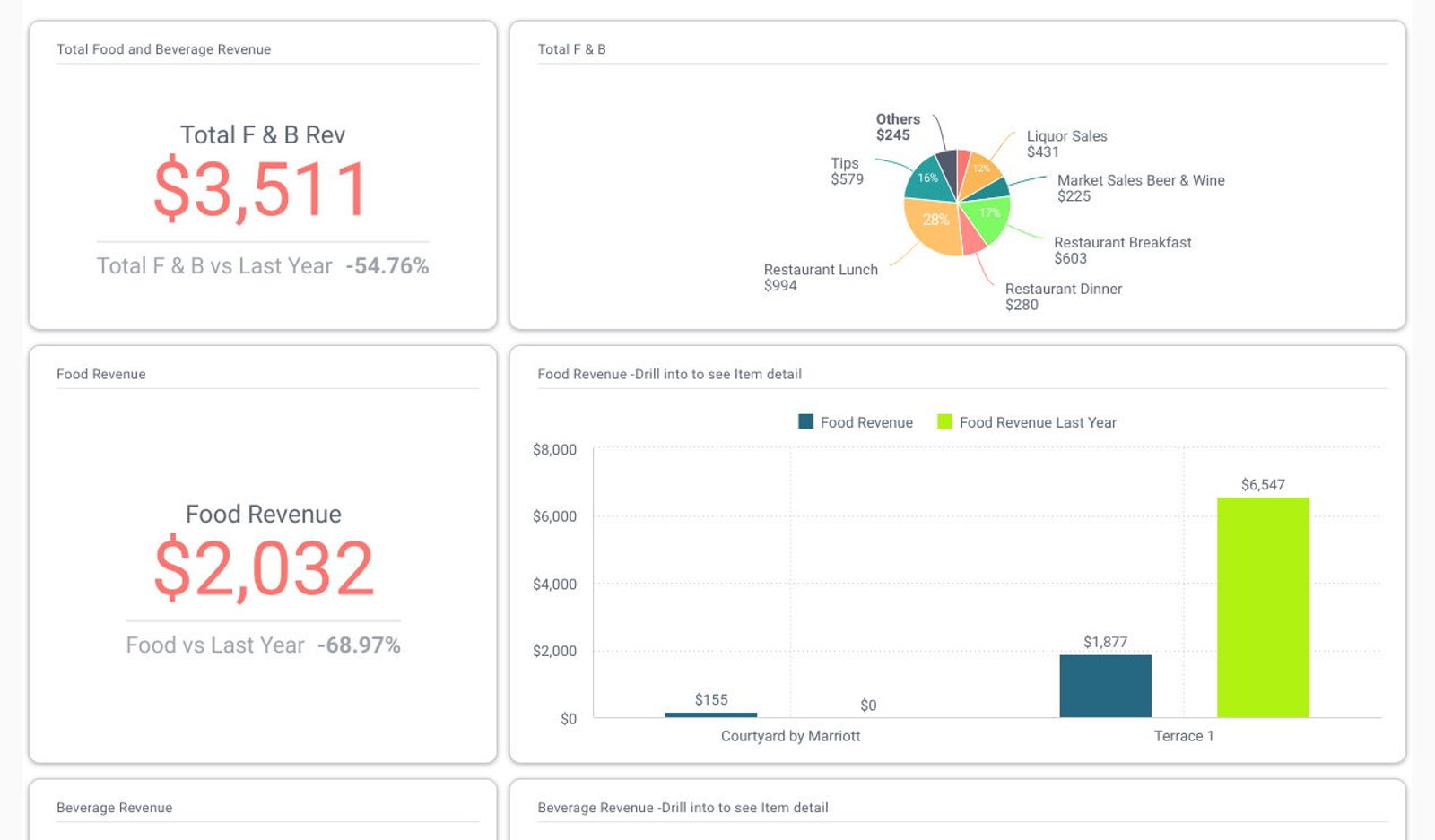Click the Total F & B pie chart panel title

571,49
